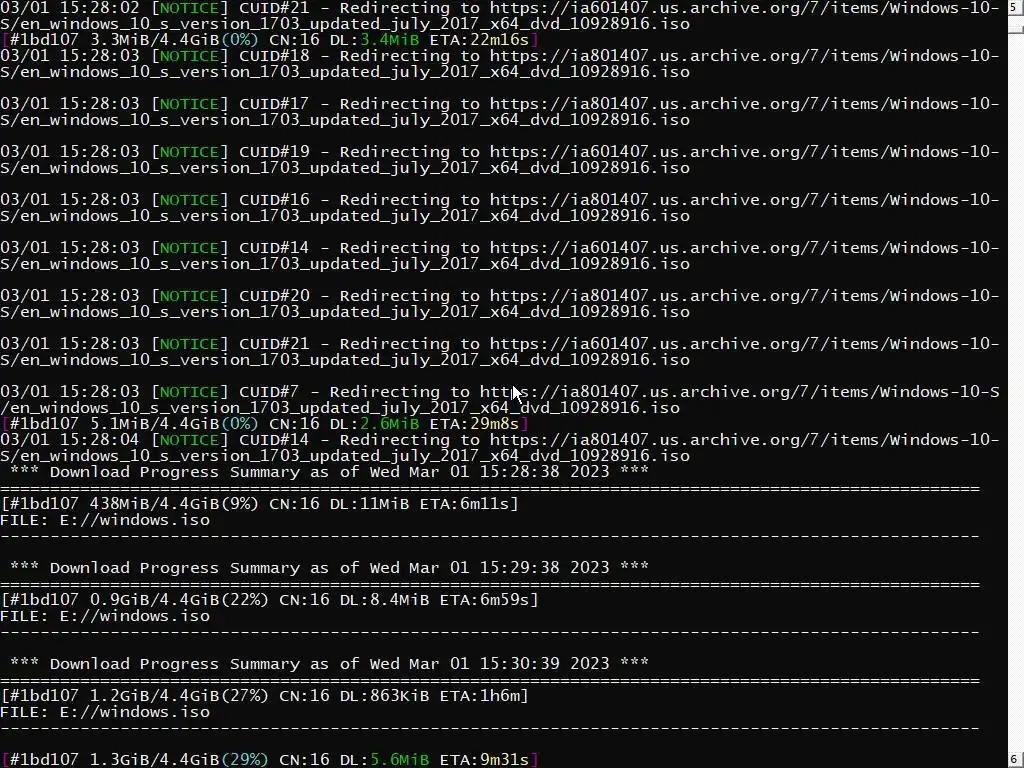
Task: Click the .iso filename line below the CUID#16 notice
Action: 345,216
